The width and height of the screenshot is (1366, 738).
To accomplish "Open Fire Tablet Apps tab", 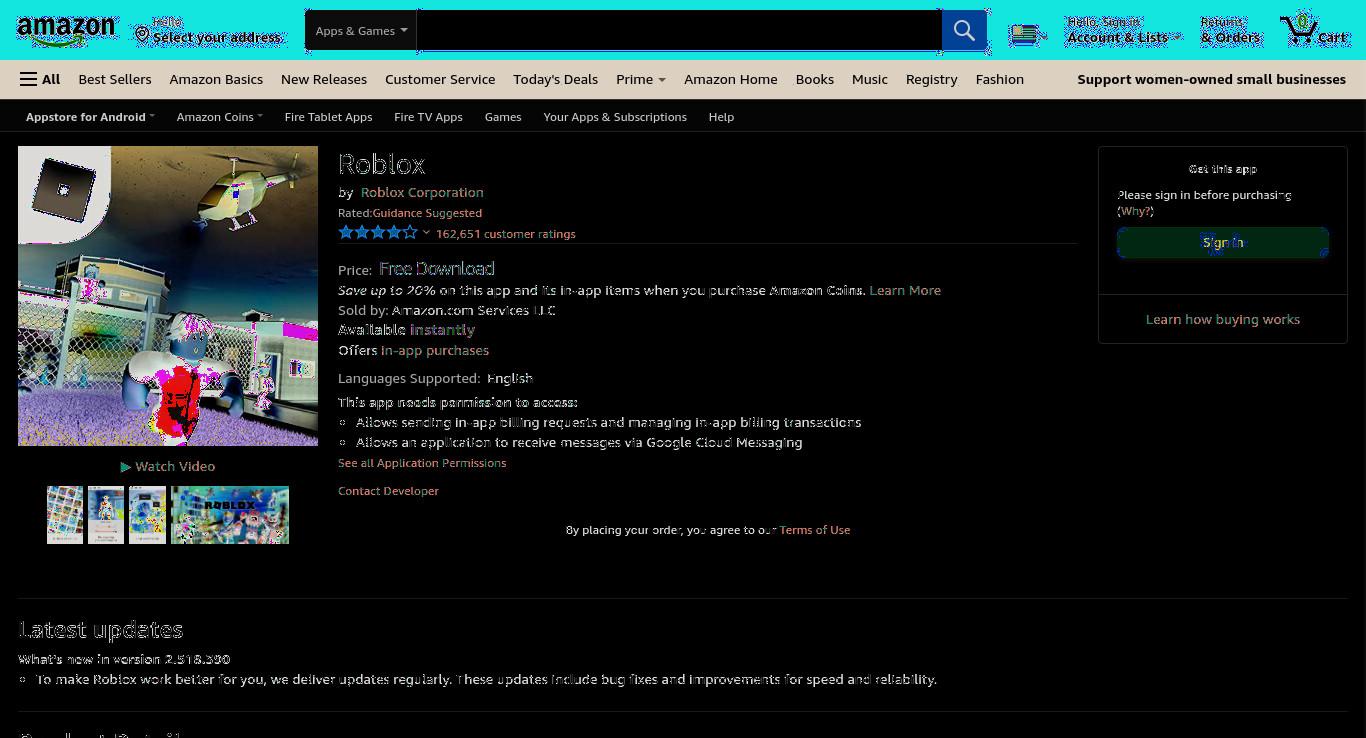I will 328,117.
